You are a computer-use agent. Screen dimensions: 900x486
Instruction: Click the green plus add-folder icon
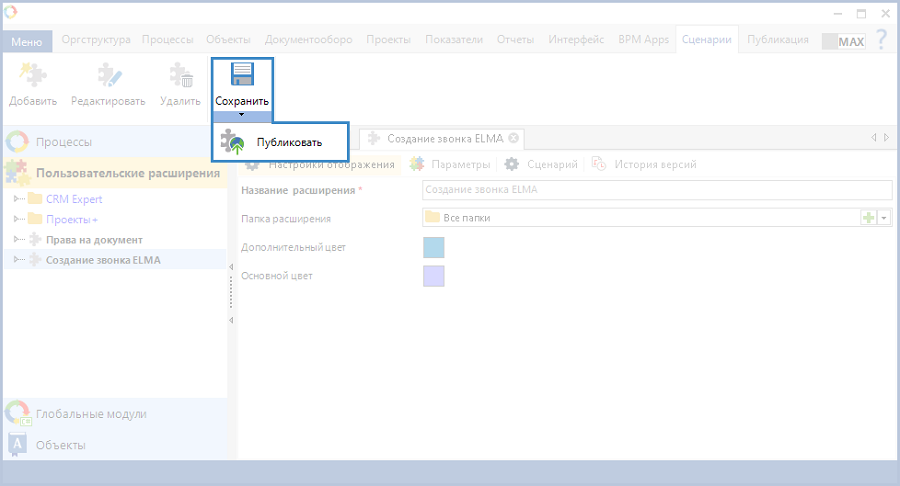point(868,218)
